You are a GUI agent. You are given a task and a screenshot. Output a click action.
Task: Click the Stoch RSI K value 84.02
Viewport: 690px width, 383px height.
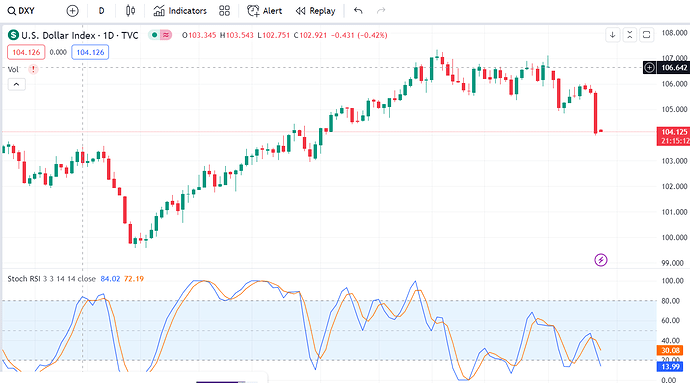tap(110, 279)
